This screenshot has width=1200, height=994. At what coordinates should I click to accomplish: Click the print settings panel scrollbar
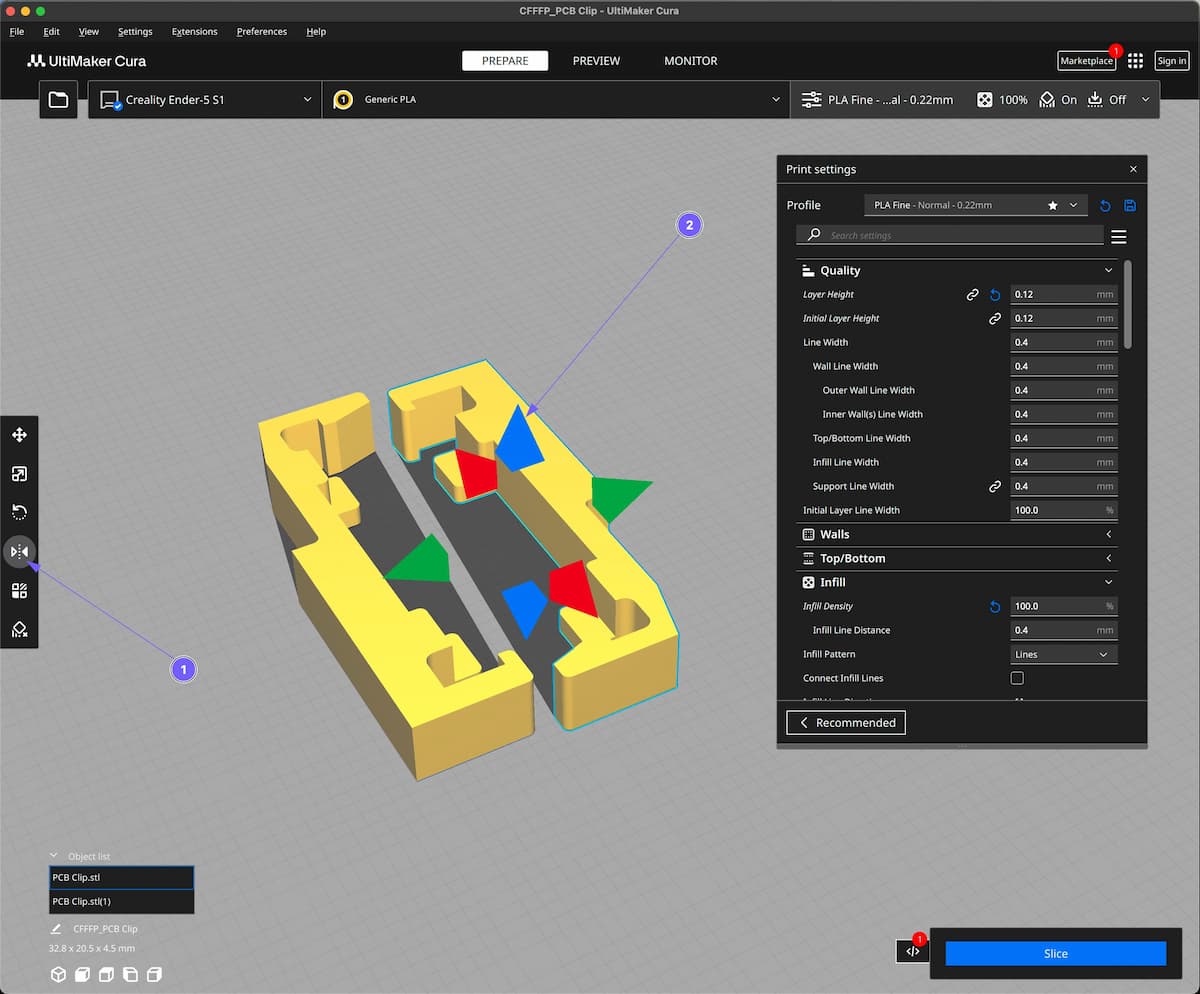(x=1129, y=304)
